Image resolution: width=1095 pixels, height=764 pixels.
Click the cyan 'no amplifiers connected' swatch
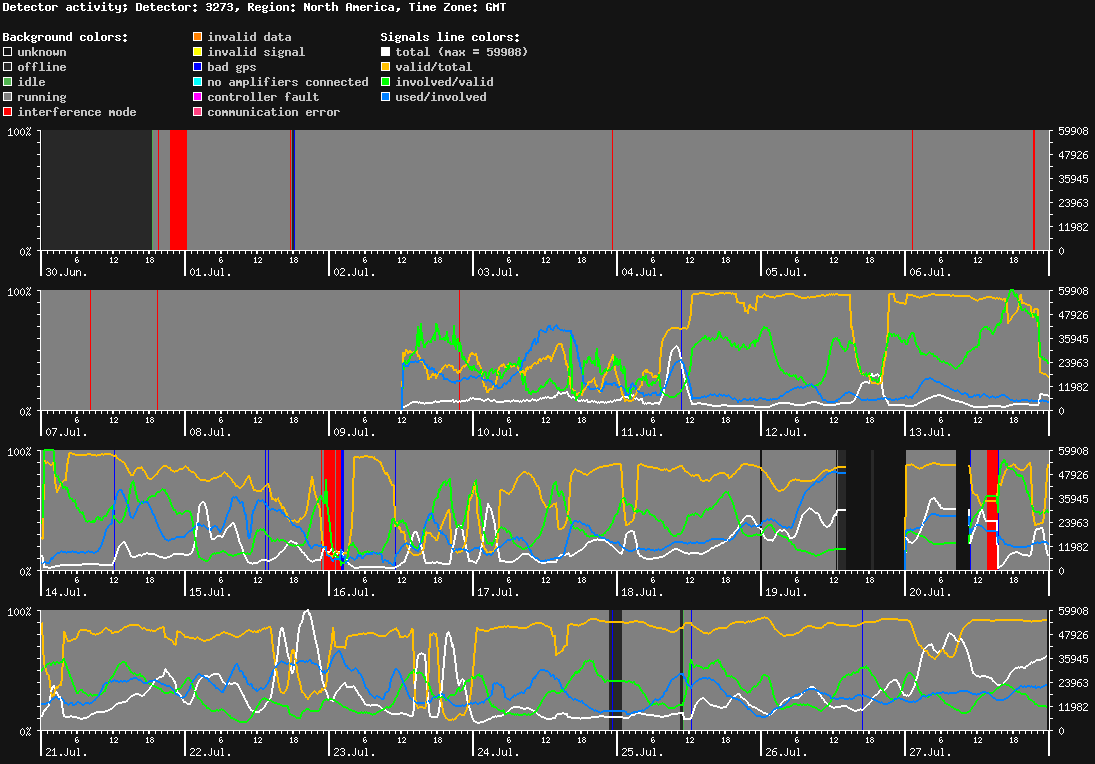[198, 82]
